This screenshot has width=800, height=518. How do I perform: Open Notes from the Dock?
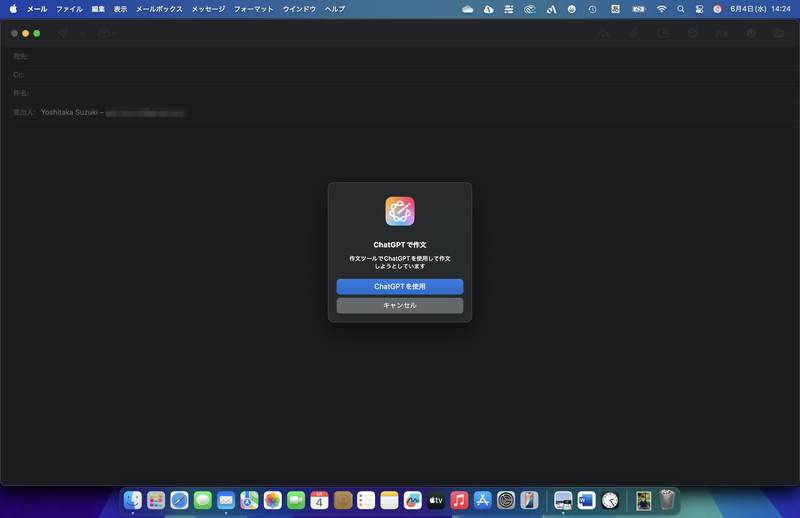(x=389, y=500)
